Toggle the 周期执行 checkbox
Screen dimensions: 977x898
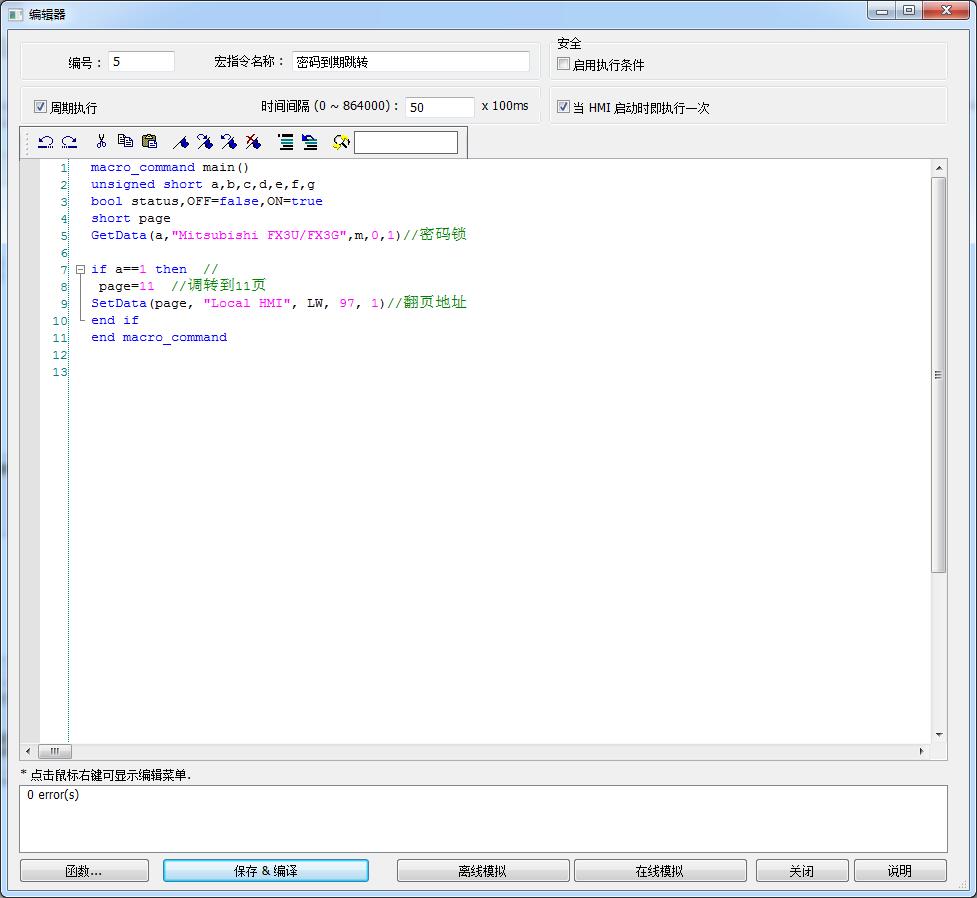pos(41,107)
